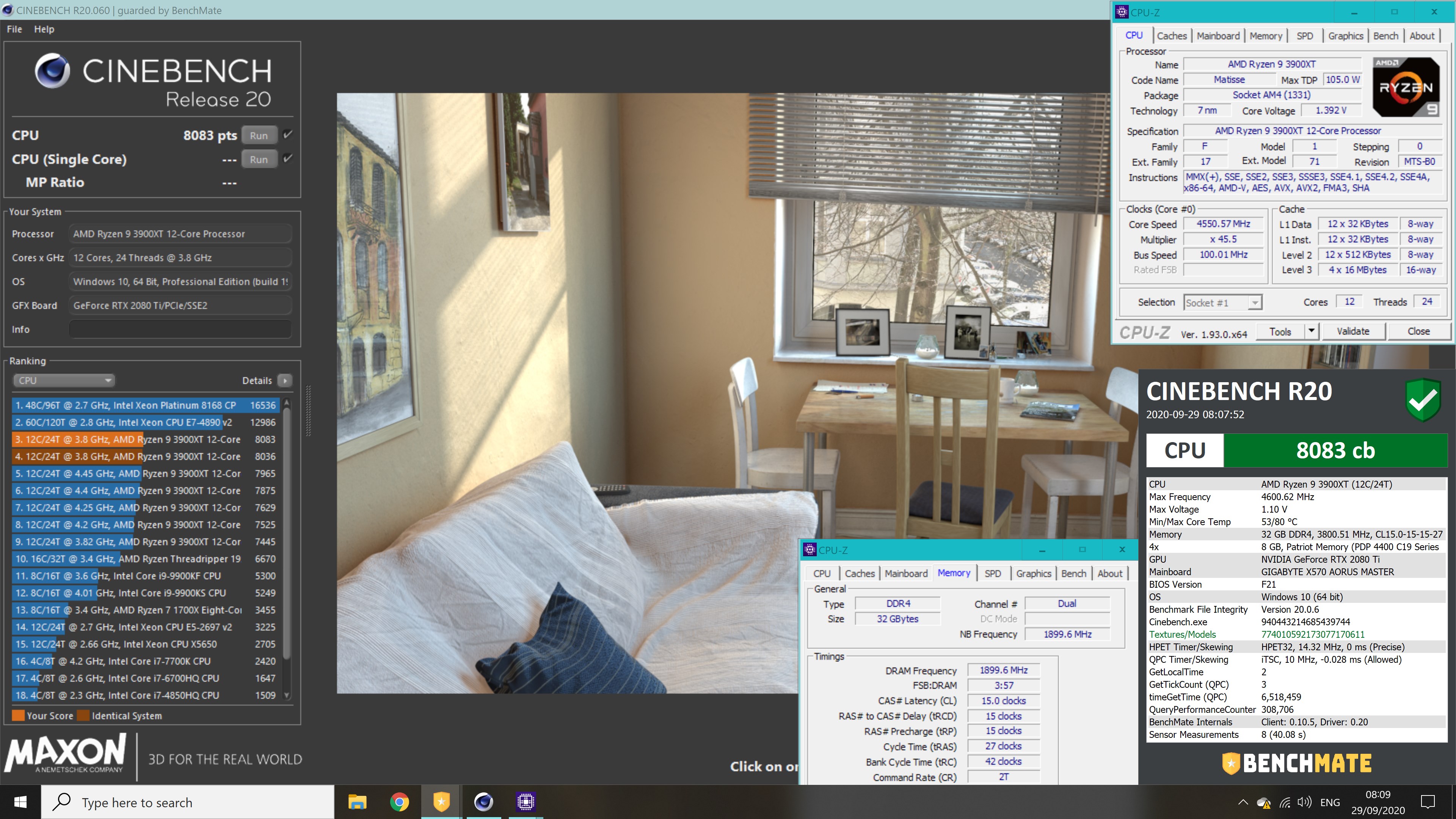Open Graphics tab in lower CPU-Z window
Screen dimensions: 1456x819
[x=1033, y=573]
